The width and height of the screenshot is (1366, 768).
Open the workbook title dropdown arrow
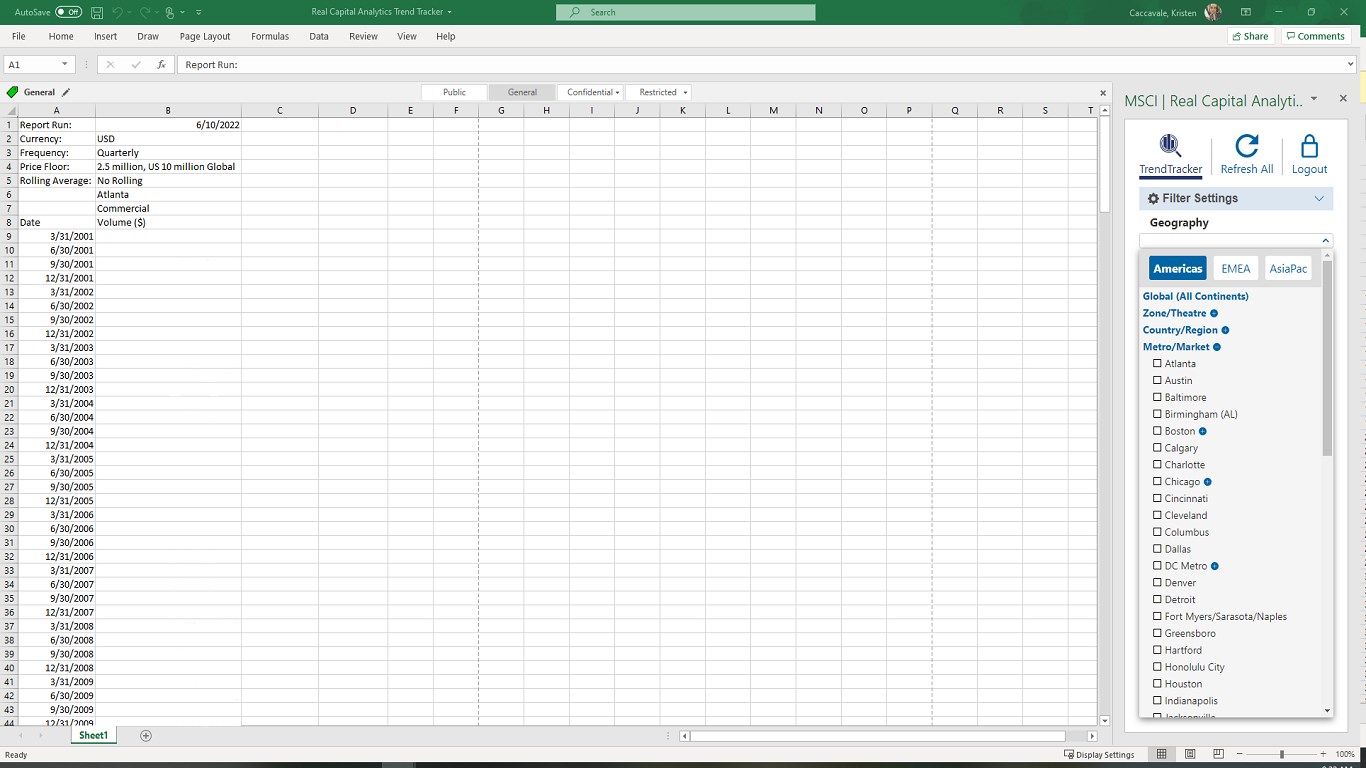[450, 12]
